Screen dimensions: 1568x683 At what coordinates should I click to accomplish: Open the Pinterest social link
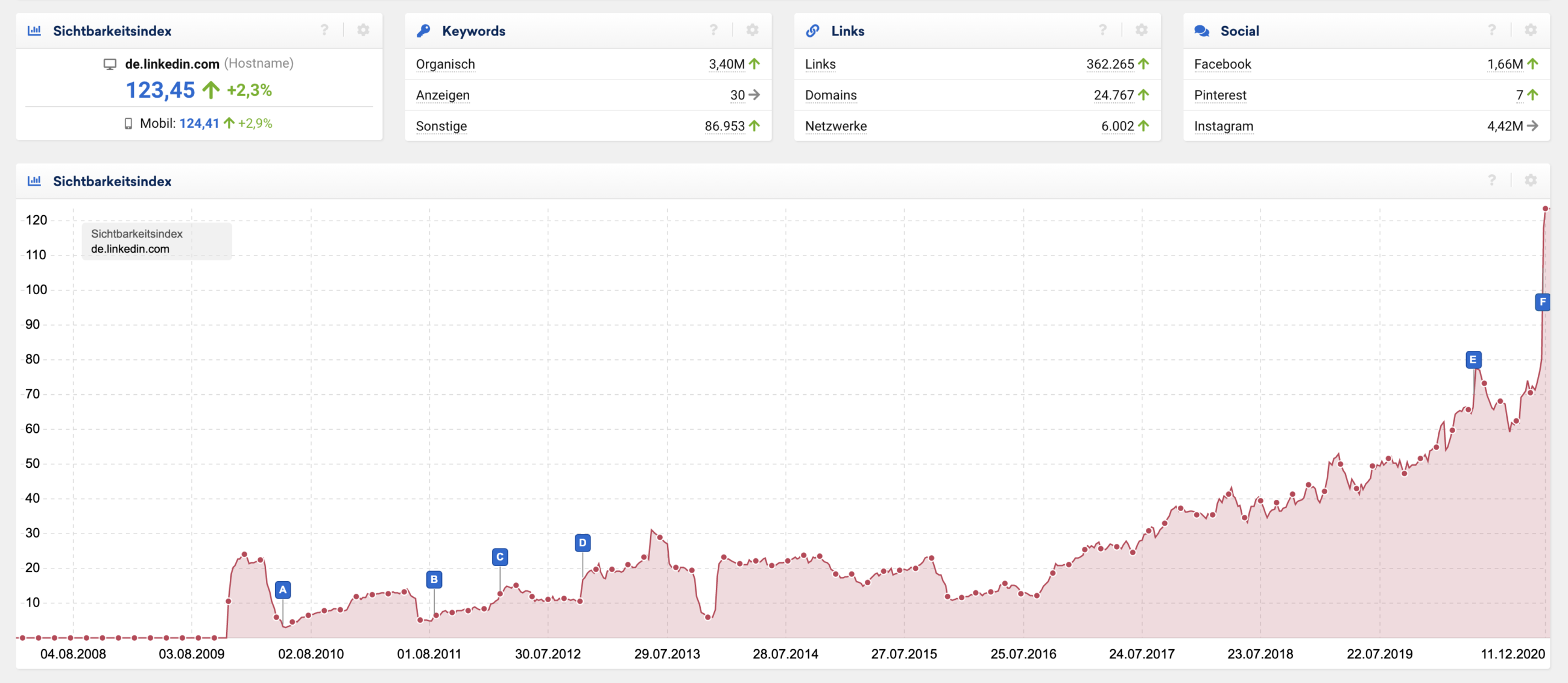point(1220,95)
